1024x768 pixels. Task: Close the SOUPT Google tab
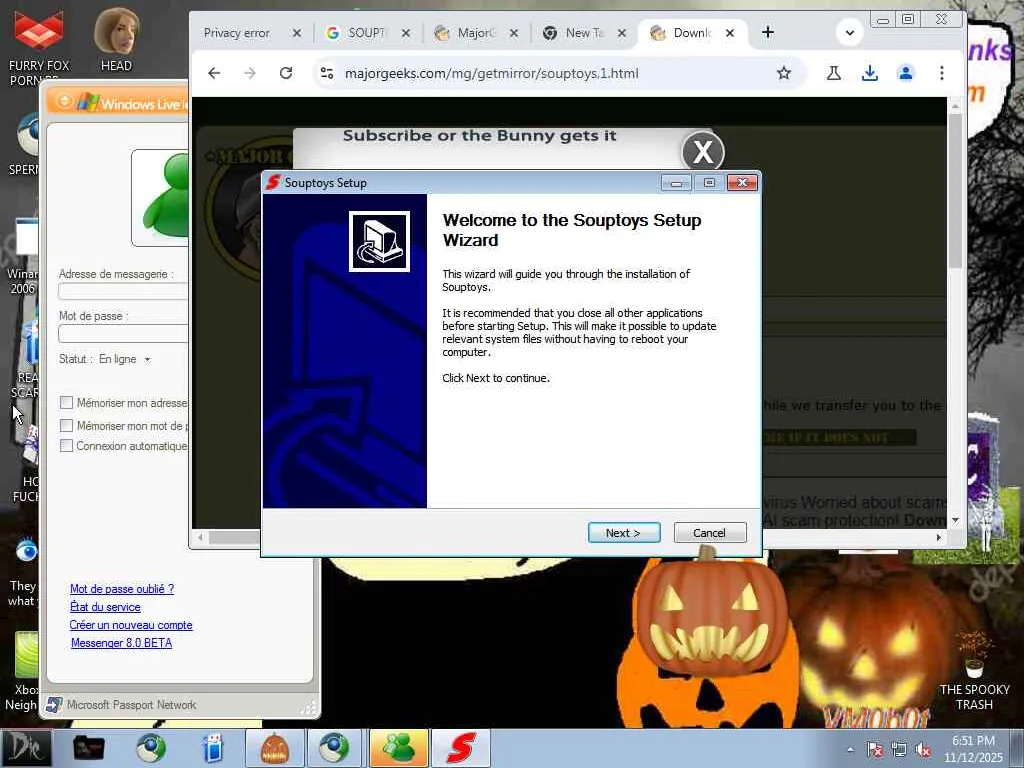coord(406,33)
